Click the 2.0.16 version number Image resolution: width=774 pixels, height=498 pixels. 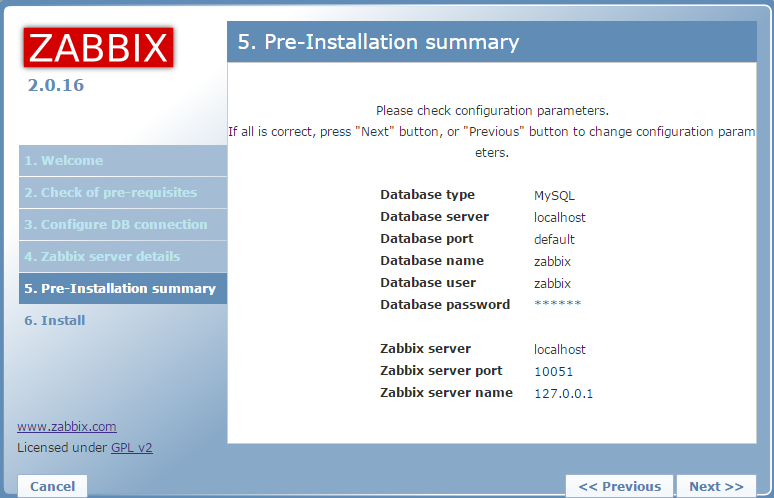pyautogui.click(x=56, y=86)
